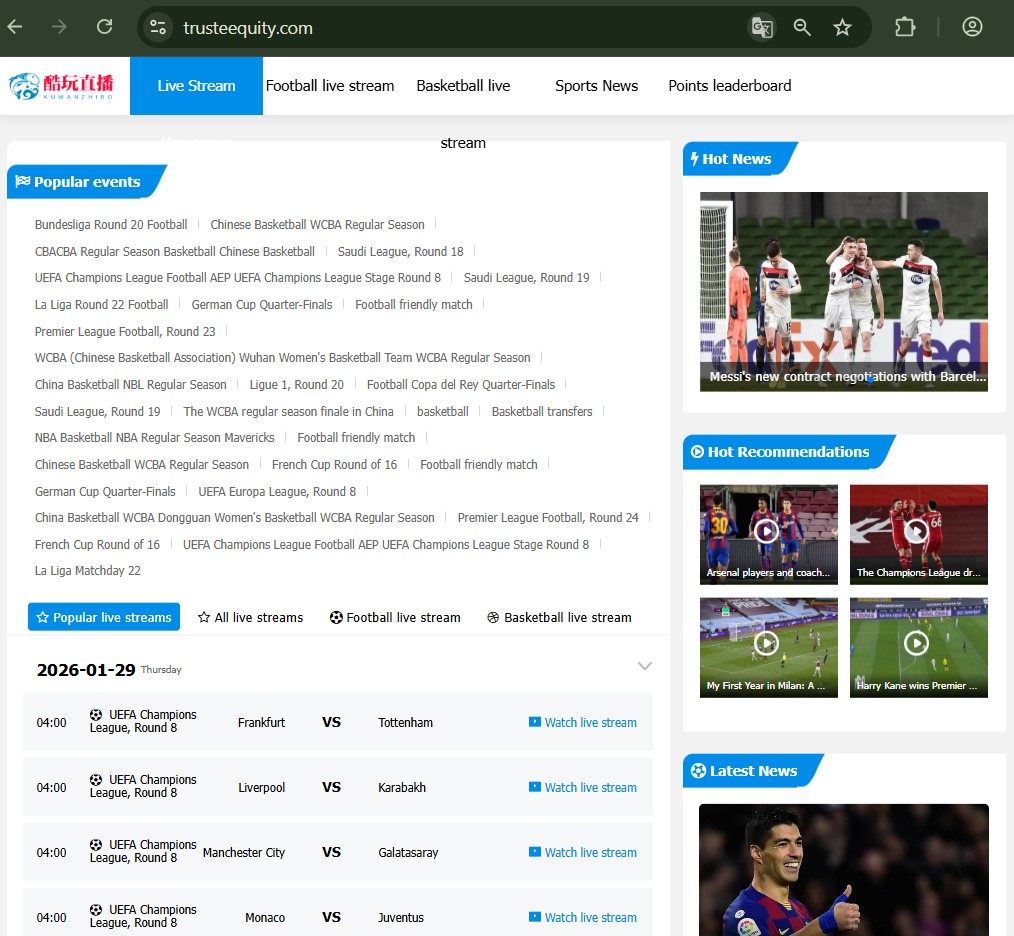The width and height of the screenshot is (1014, 936).
Task: Click the carousel dot on Hot News image
Action: [x=870, y=379]
